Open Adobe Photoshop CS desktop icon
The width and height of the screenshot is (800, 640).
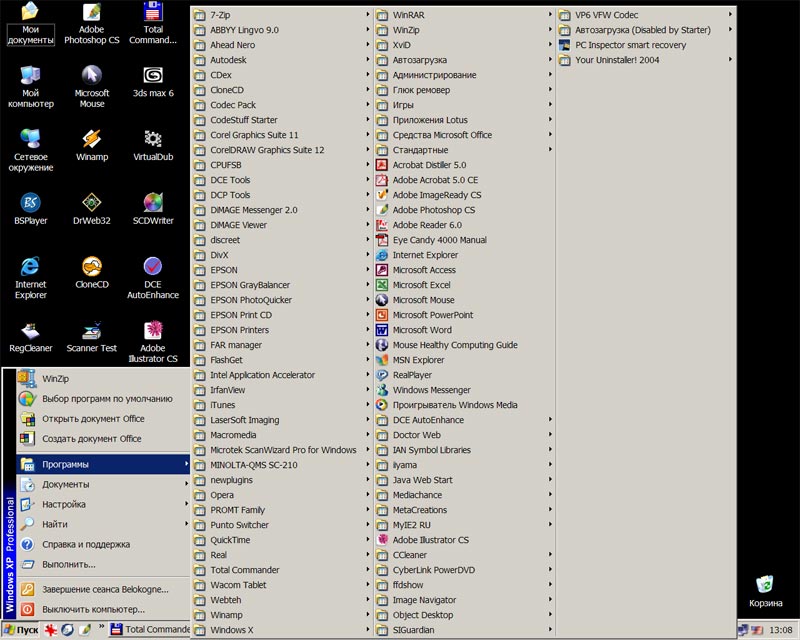(x=92, y=24)
